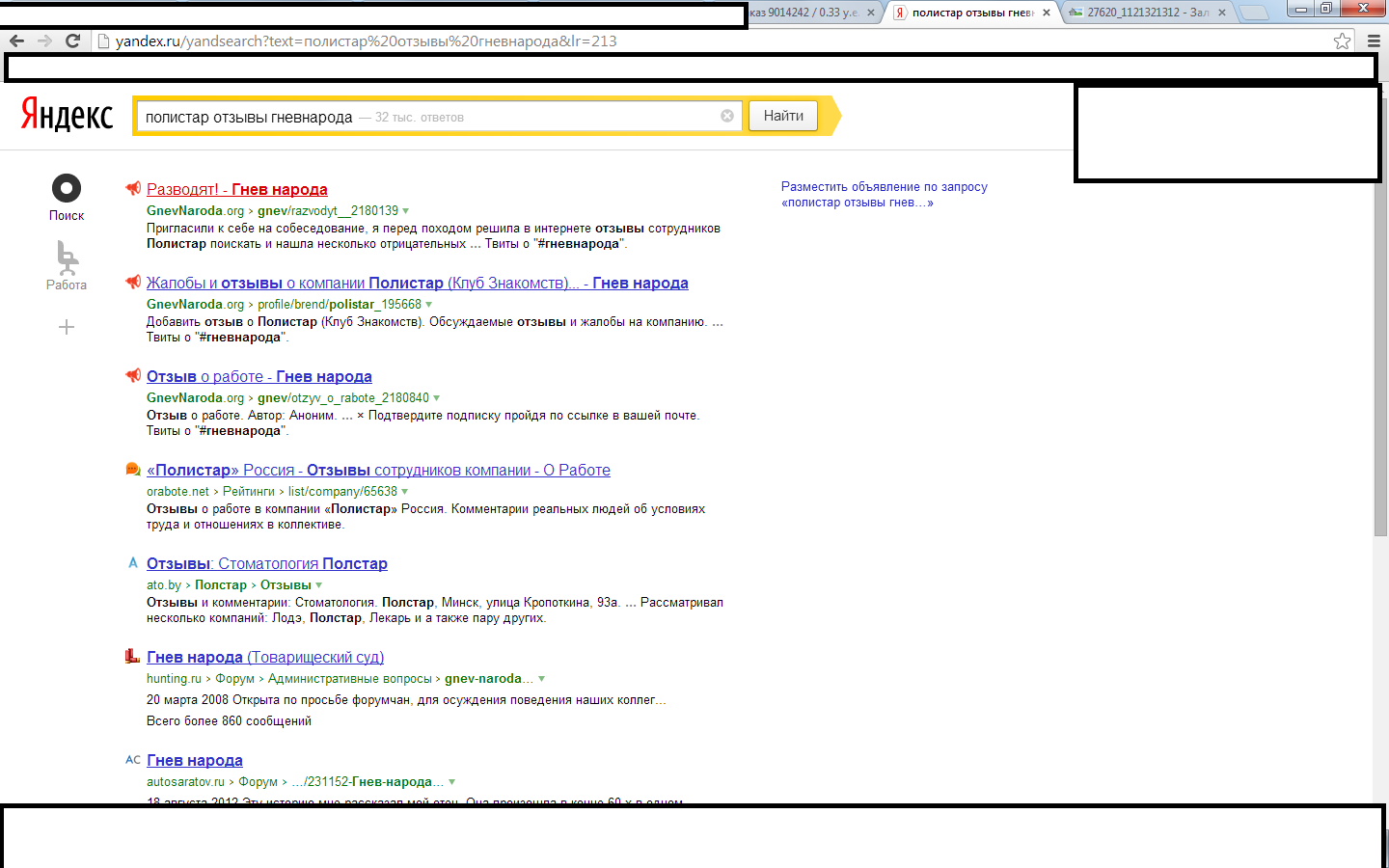Expand arrow after hunting.ru gnev-naroda breadcrumb
1389x868 pixels.
(x=541, y=679)
